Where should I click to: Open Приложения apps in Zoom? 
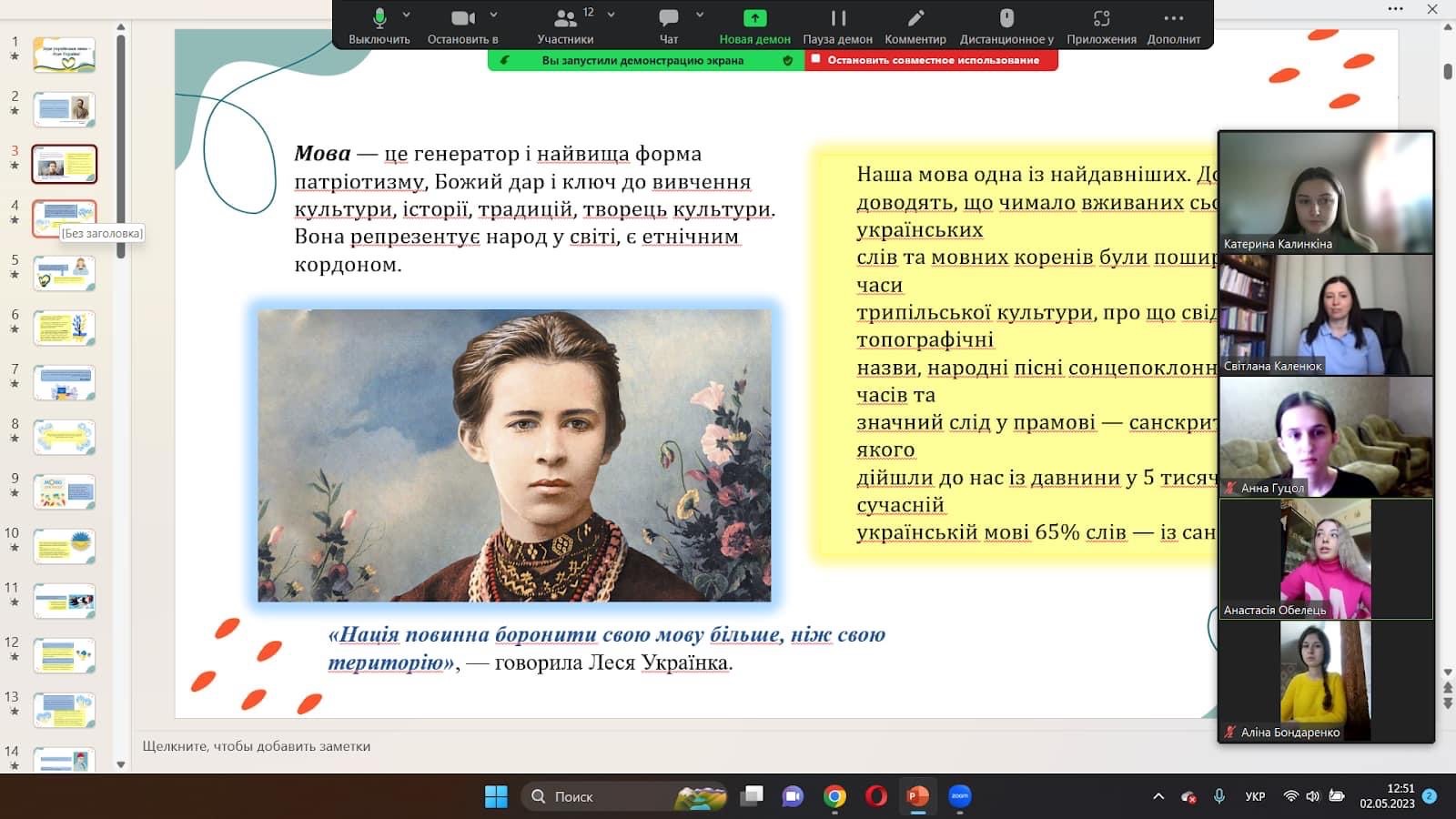1101,25
